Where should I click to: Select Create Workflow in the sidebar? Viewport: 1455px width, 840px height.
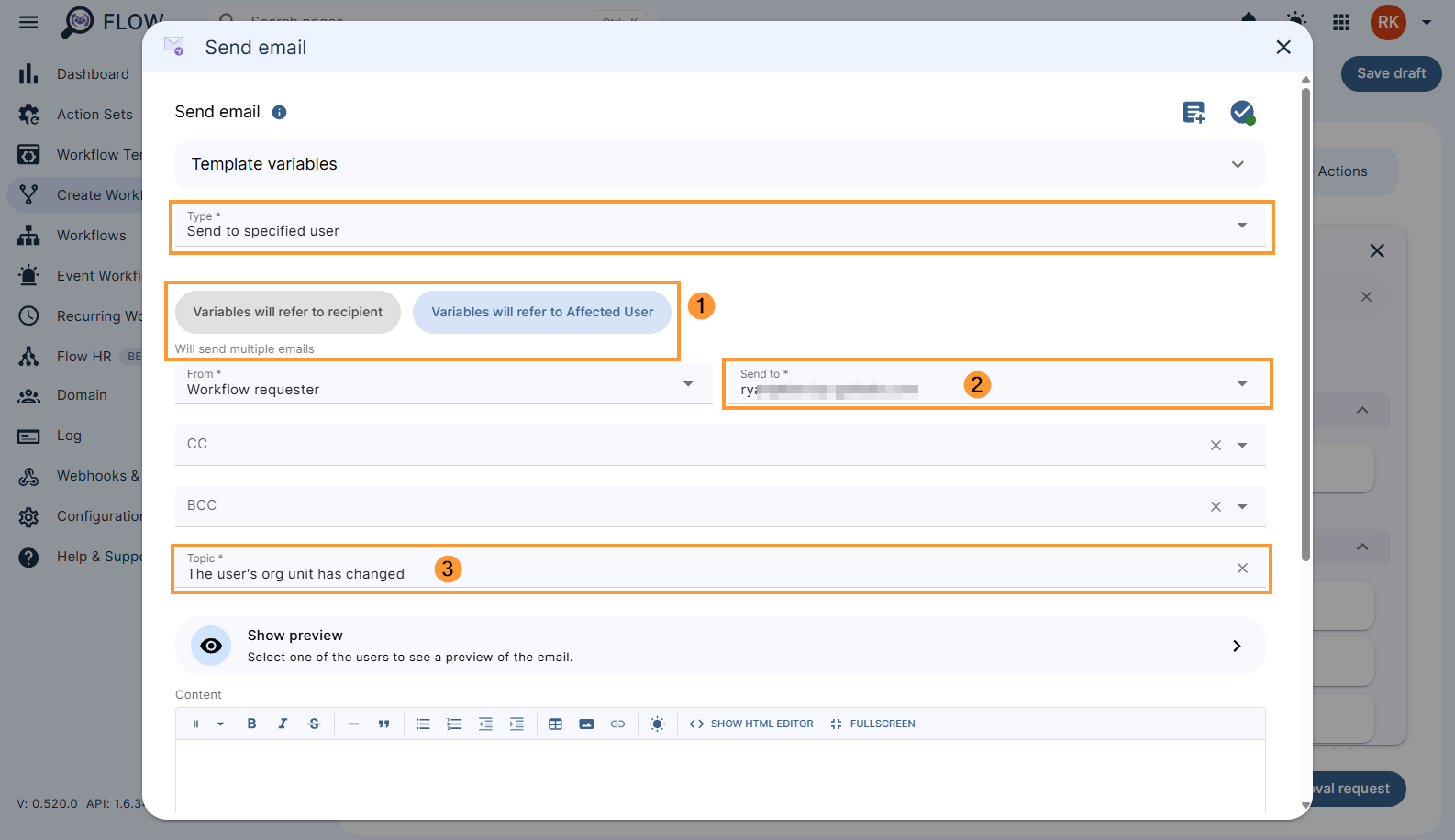pos(98,195)
